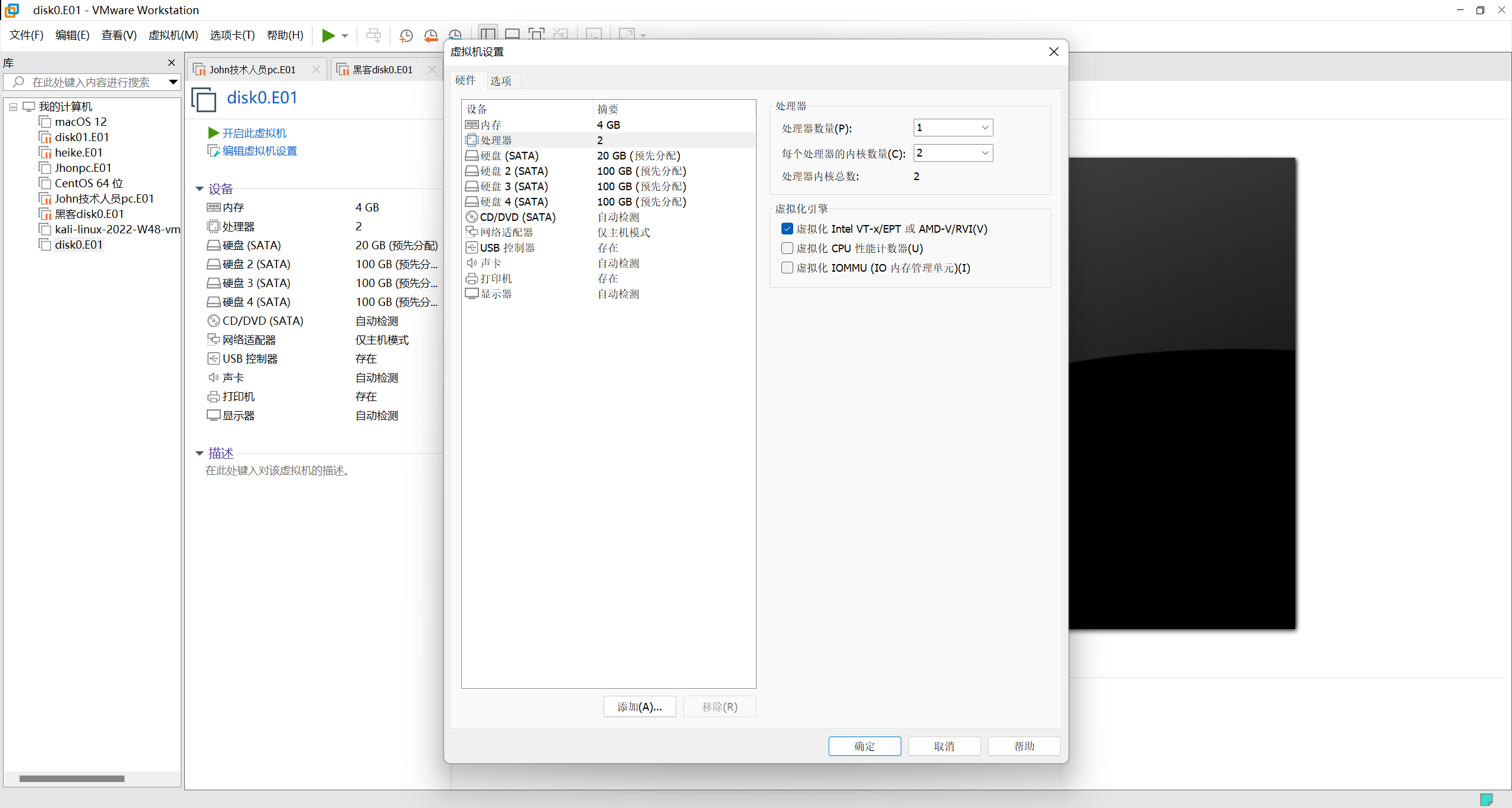Select the CD/DVD (SATA) device entry

tap(519, 217)
